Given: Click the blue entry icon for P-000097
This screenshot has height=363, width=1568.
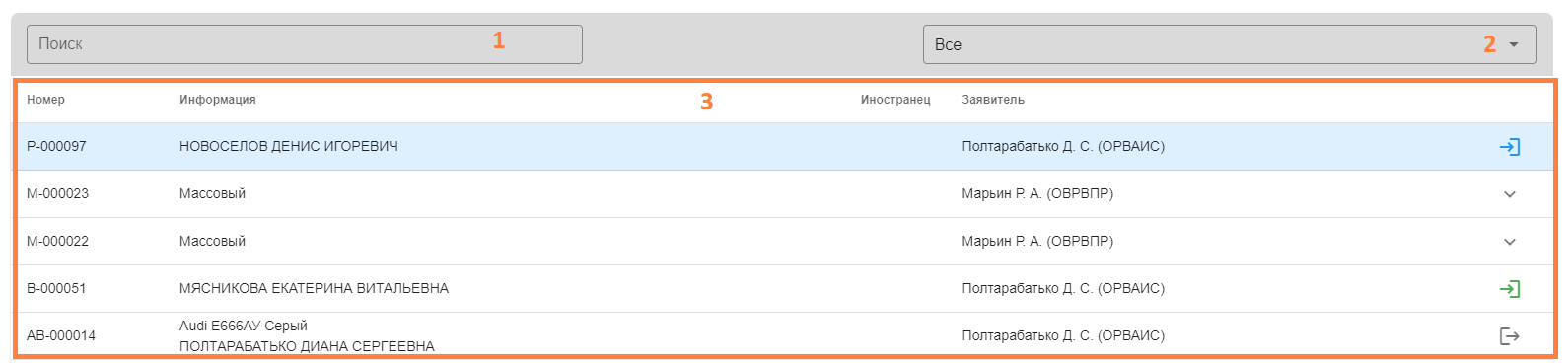Looking at the screenshot, I should tap(1509, 147).
